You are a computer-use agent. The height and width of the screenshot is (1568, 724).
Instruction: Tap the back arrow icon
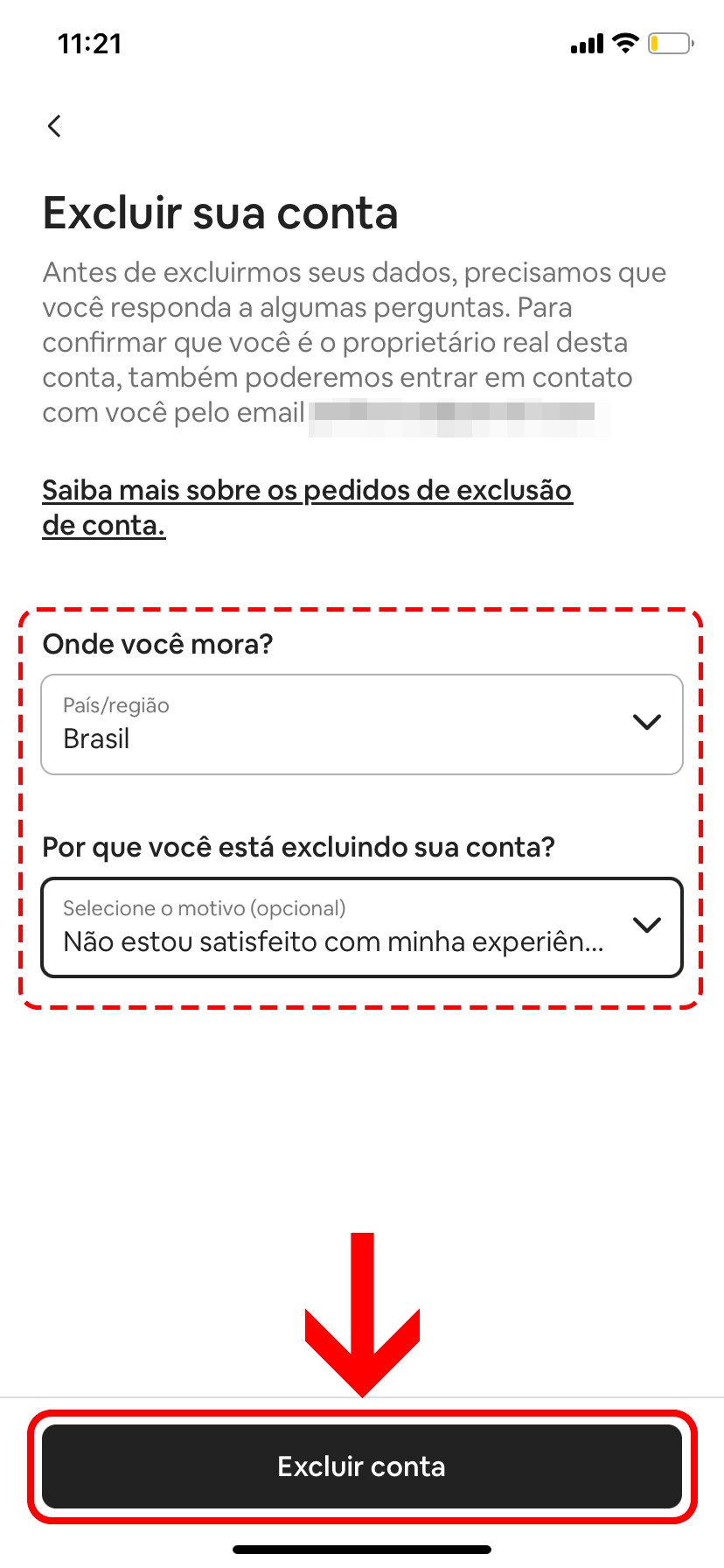(x=54, y=126)
